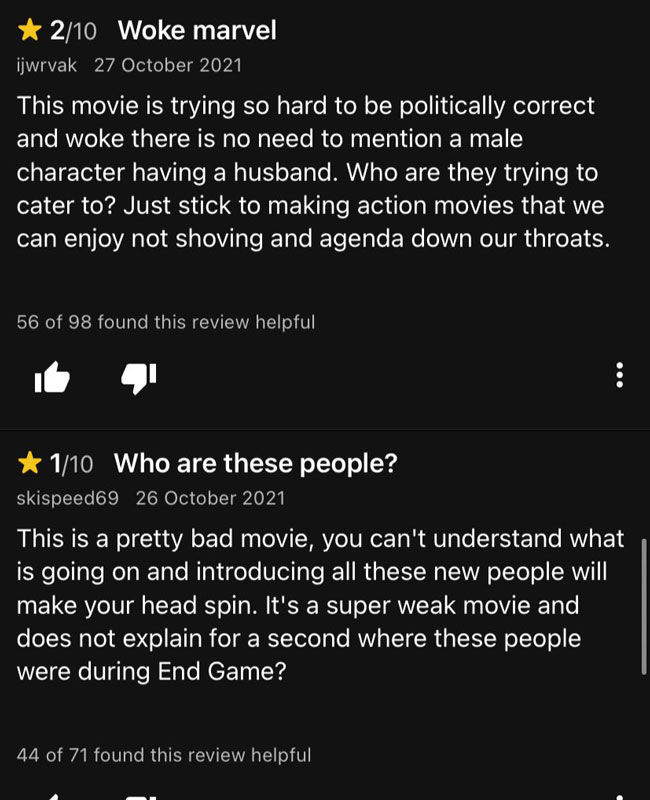Tap the review text mentioning End Game

click(320, 605)
